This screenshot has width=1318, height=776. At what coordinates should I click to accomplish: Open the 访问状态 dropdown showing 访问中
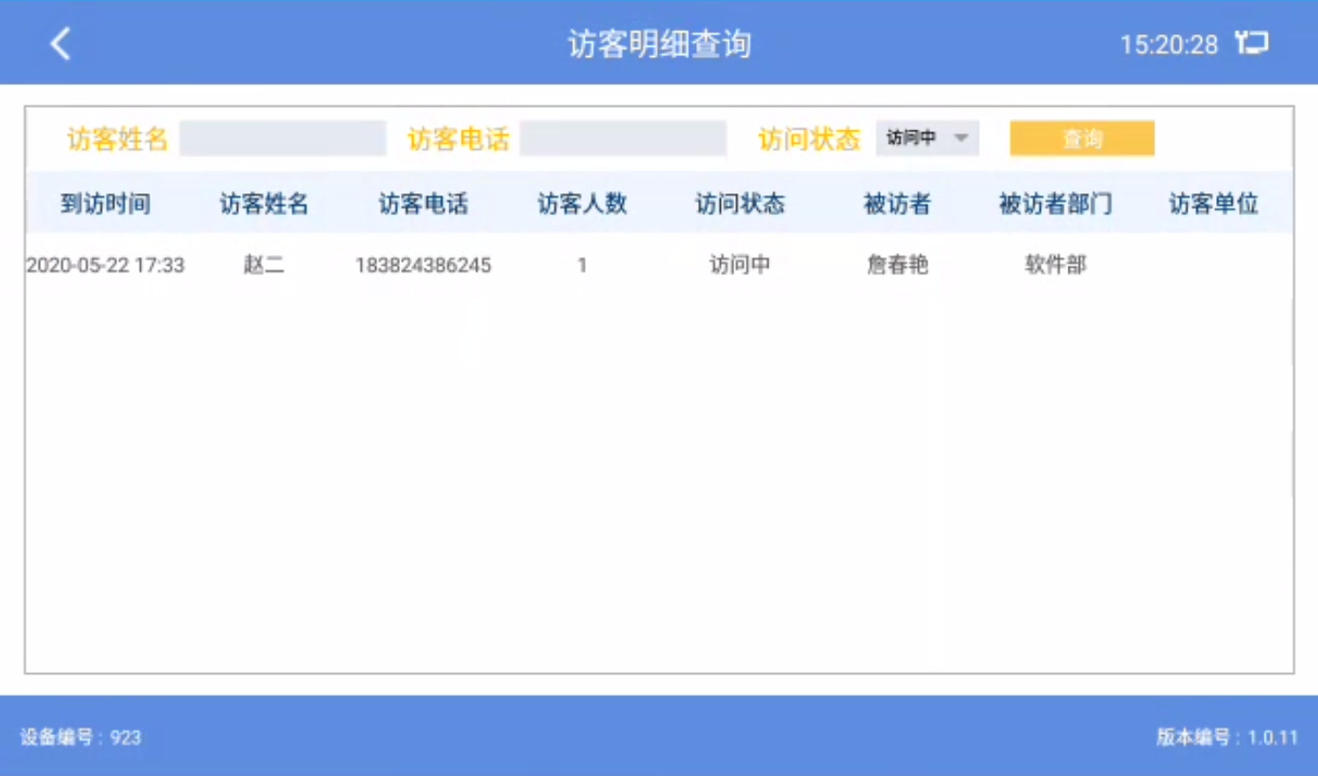click(927, 138)
